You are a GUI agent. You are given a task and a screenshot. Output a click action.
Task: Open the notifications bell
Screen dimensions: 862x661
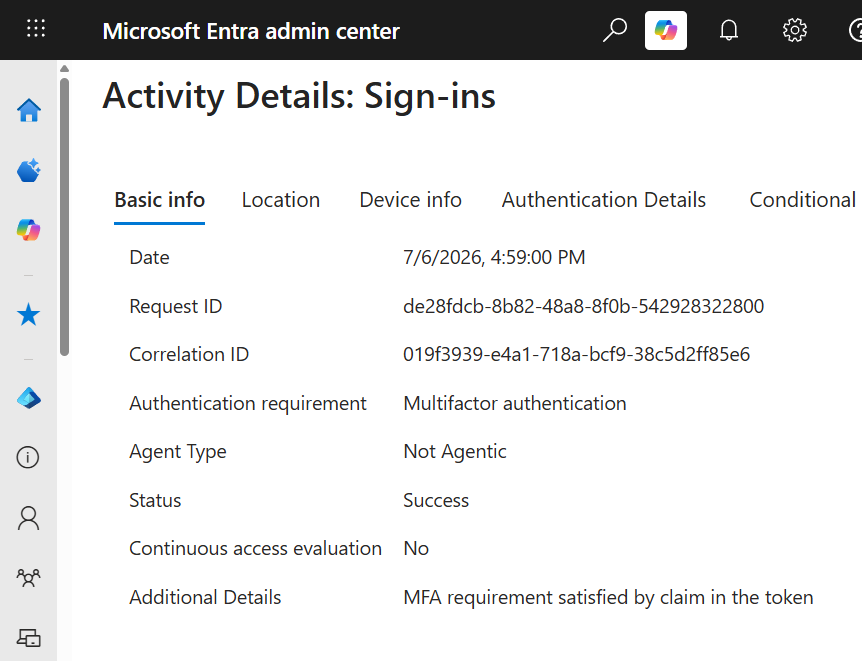pos(729,30)
